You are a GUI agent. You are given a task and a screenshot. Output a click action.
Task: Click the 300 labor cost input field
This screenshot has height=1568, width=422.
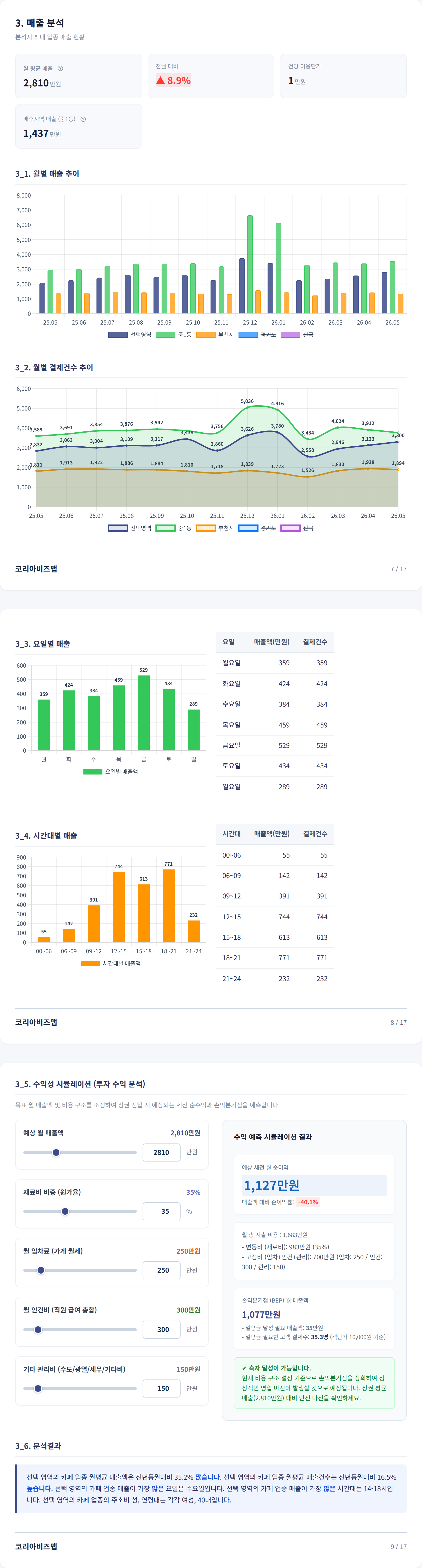click(161, 1329)
